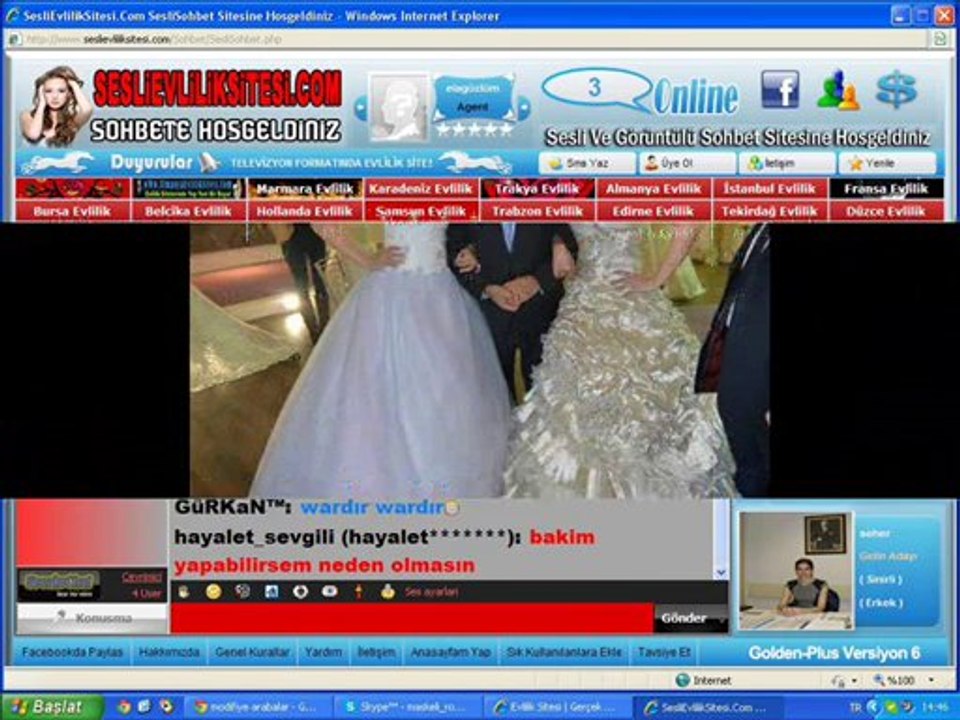Switch to modifiye arabalar taskbar window
Viewport: 960px width, 720px height.
(x=257, y=708)
